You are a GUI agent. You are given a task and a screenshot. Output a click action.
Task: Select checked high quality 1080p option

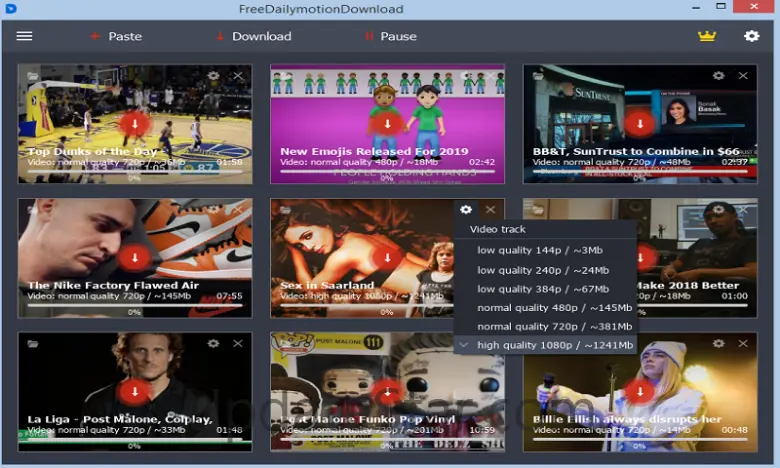(x=554, y=345)
